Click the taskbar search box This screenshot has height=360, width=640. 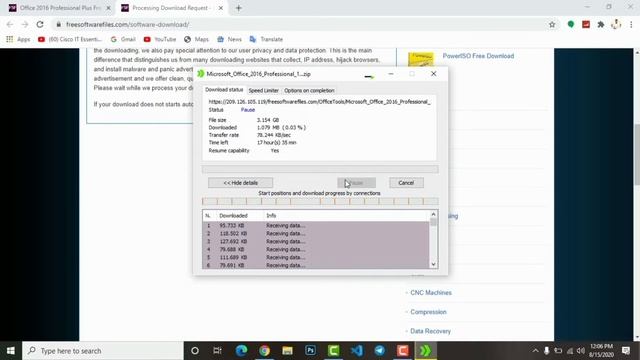[102, 351]
